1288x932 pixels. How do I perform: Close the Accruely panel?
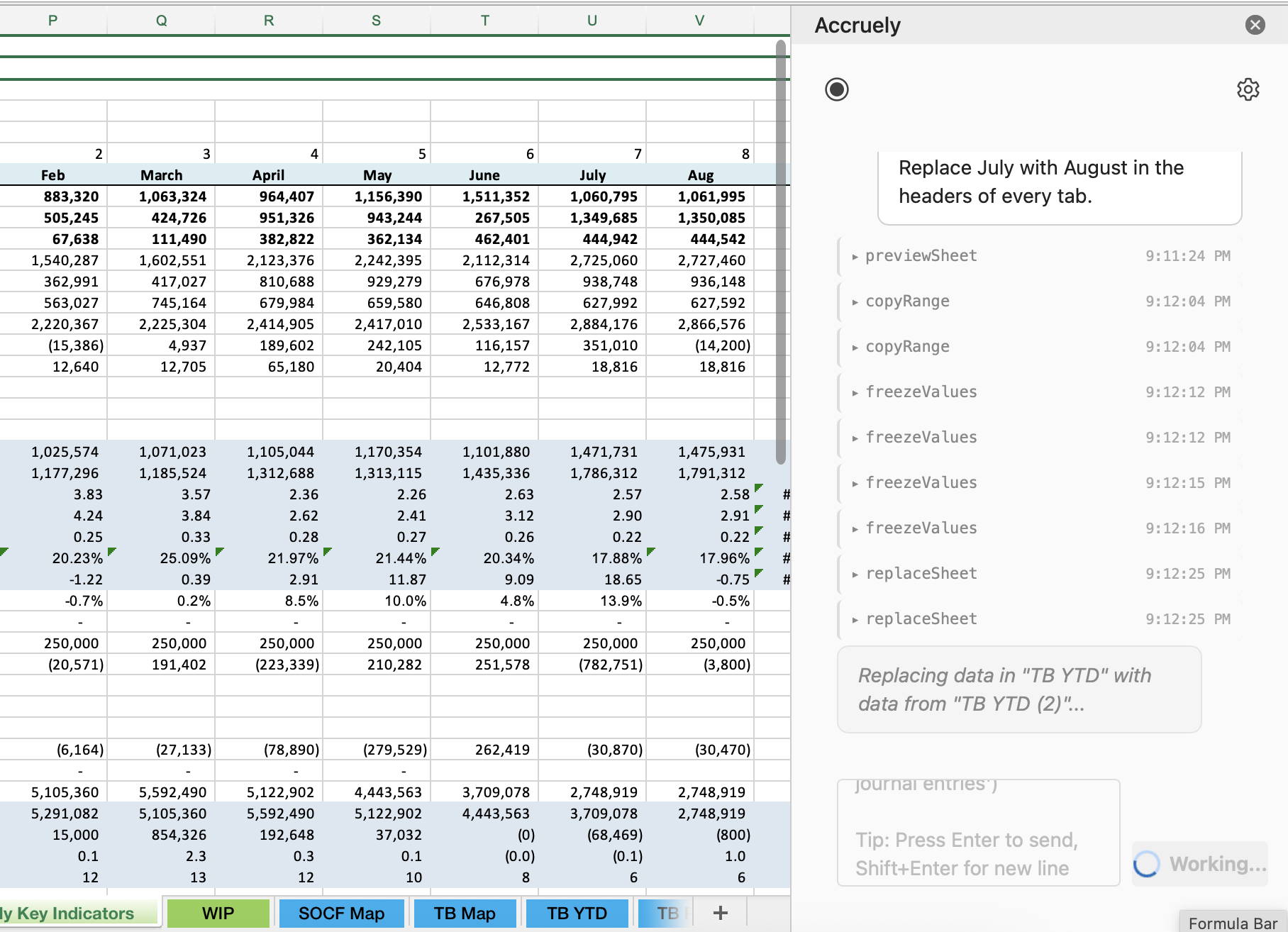[1255, 26]
